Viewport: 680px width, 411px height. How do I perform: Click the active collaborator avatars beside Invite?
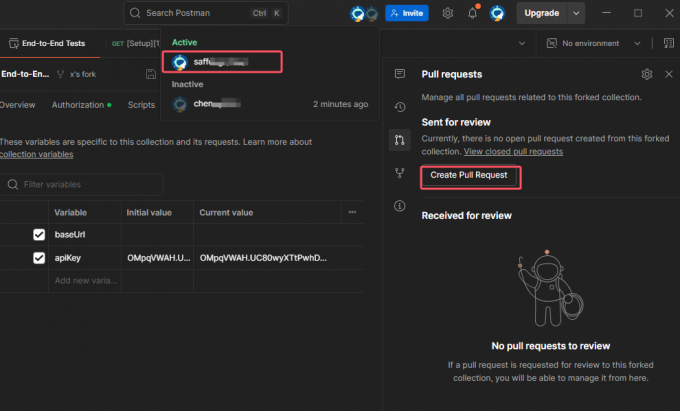click(364, 13)
